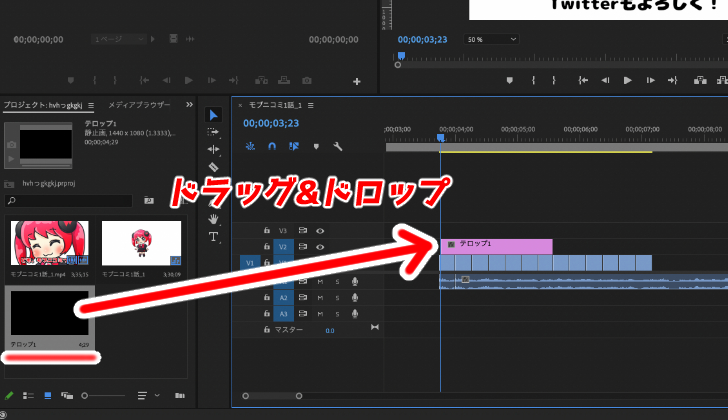Select プロジェクト panel tab
Viewport: 728px width, 420px height.
[43, 105]
